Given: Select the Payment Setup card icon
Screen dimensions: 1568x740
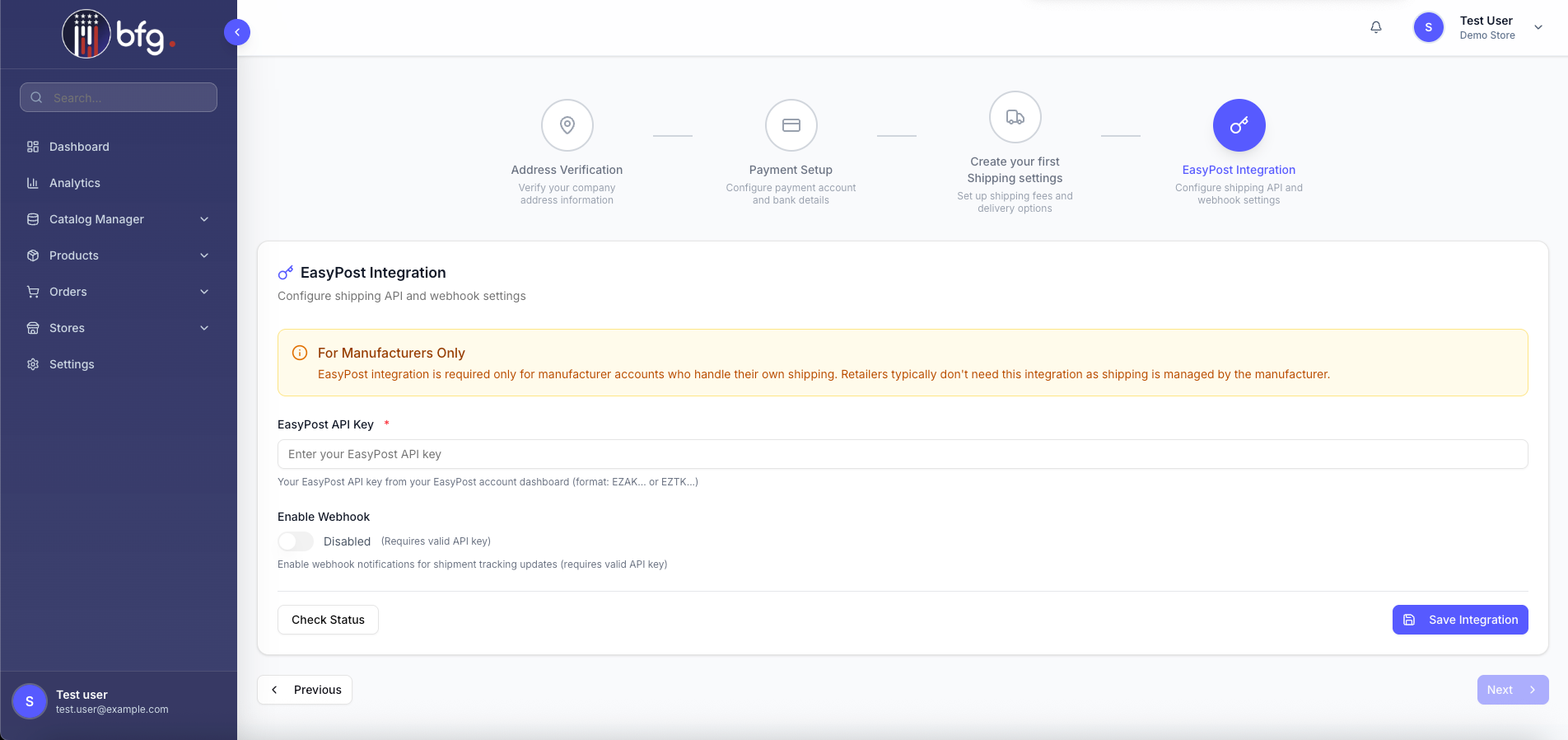Looking at the screenshot, I should coord(791,125).
